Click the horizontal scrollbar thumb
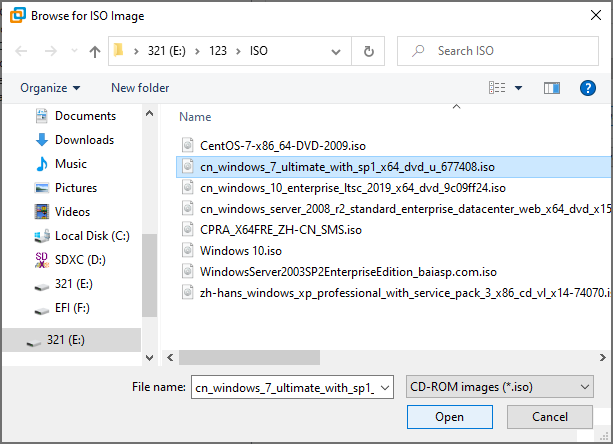The height and width of the screenshot is (444, 613). tap(249, 358)
